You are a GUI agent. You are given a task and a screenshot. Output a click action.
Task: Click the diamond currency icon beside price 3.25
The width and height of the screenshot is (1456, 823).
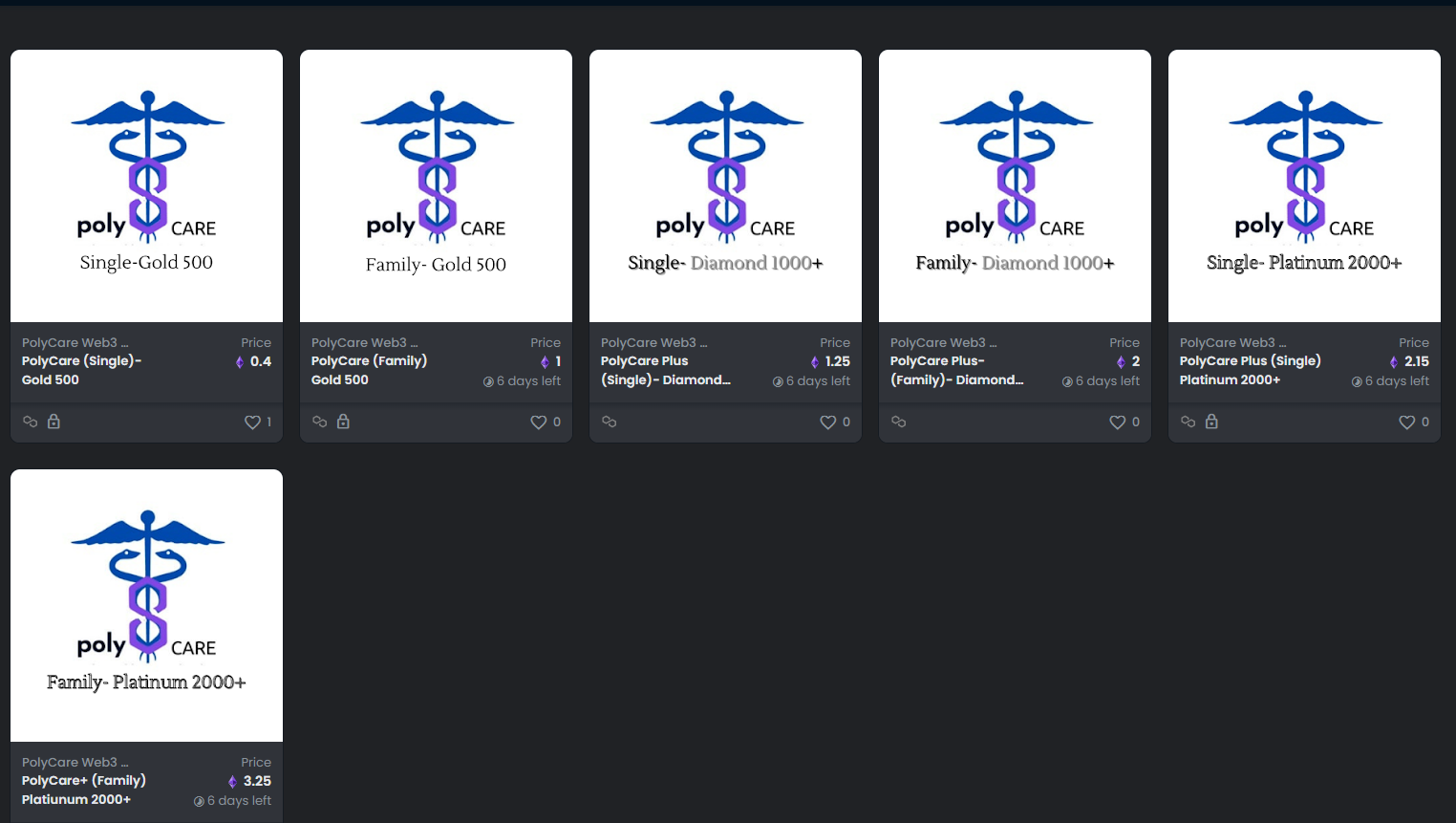coord(232,781)
